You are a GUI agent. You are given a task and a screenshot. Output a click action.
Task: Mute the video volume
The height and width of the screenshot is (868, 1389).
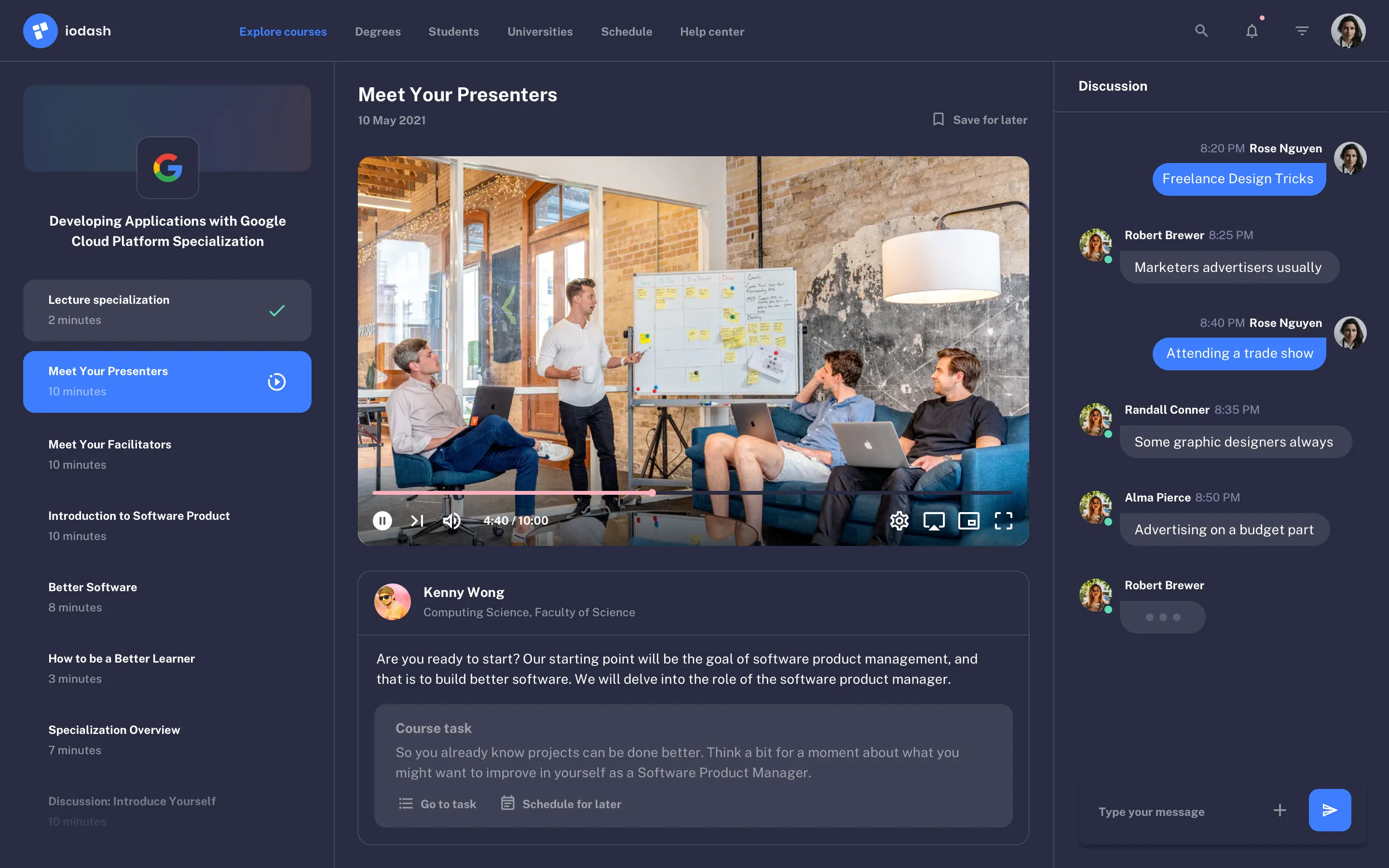[x=452, y=520]
